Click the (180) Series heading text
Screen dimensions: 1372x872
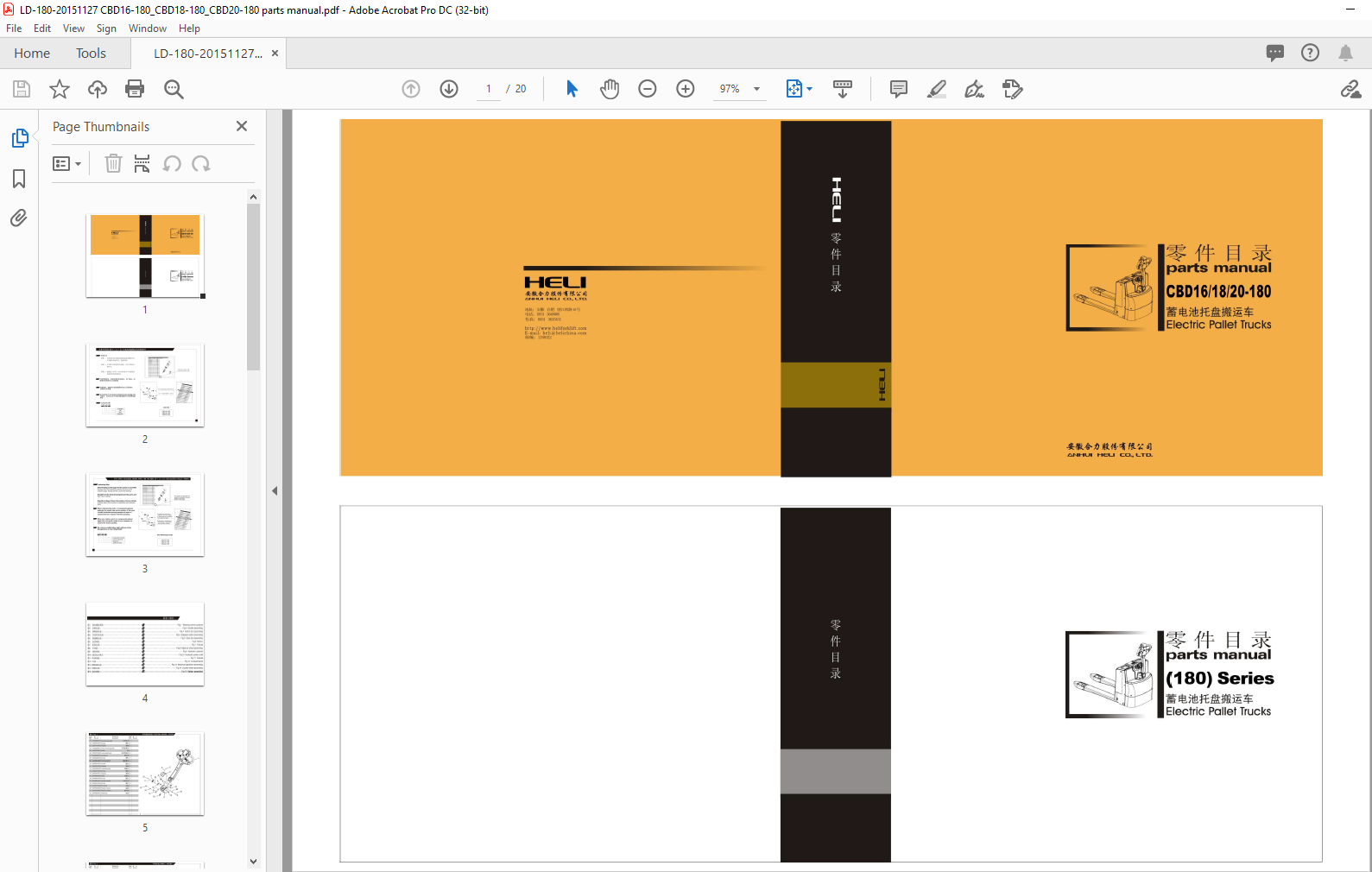click(x=1220, y=679)
